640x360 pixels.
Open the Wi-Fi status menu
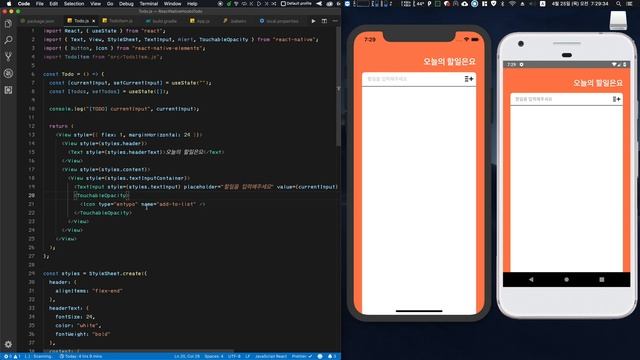point(512,4)
